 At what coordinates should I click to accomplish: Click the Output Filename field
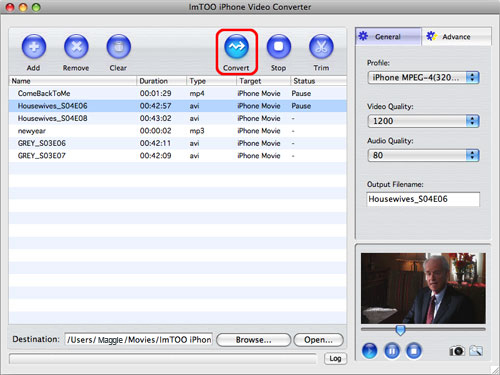point(423,199)
